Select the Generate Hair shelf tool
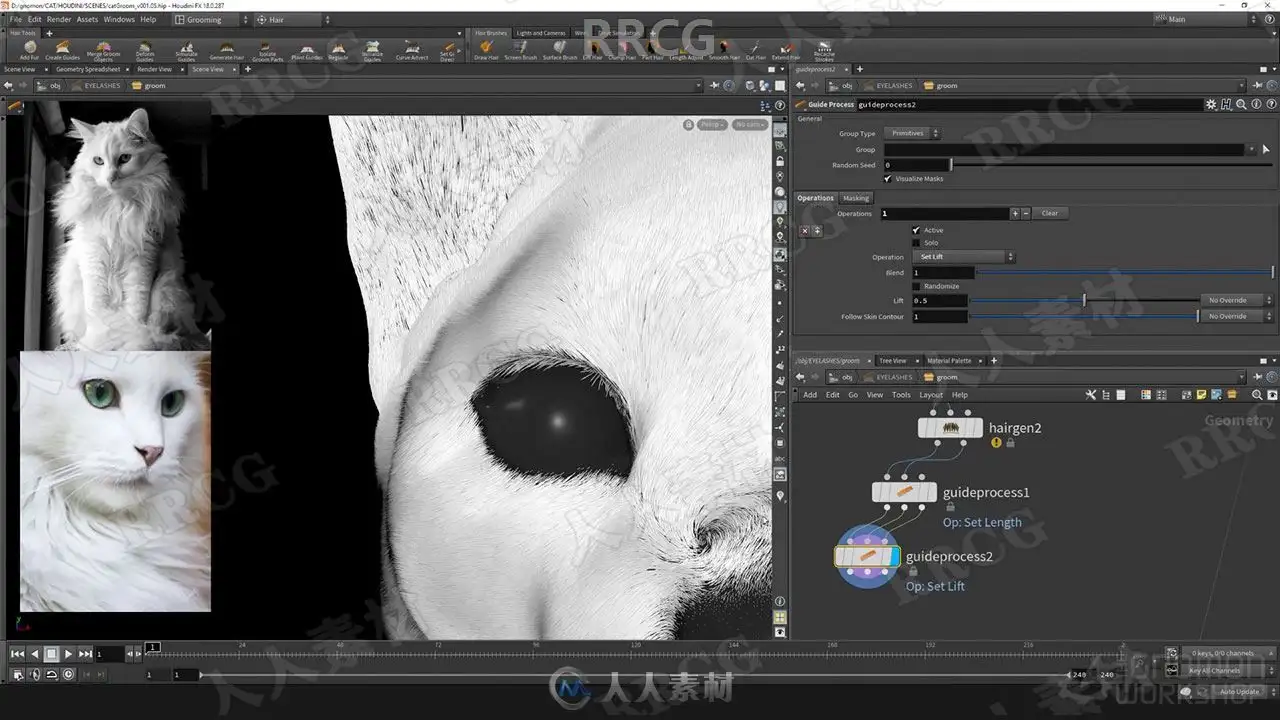Image resolution: width=1280 pixels, height=720 pixels. (227, 50)
